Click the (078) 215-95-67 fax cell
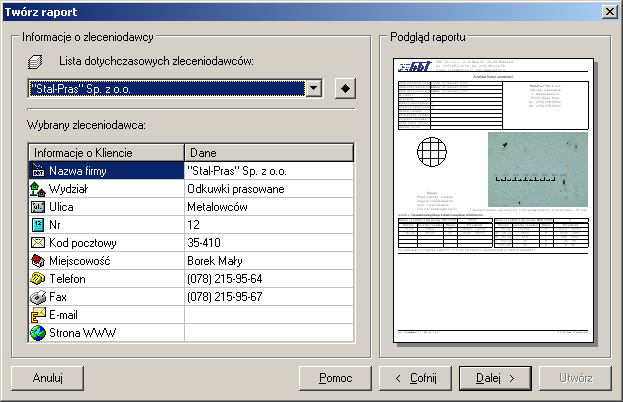The image size is (623, 402). tap(269, 297)
